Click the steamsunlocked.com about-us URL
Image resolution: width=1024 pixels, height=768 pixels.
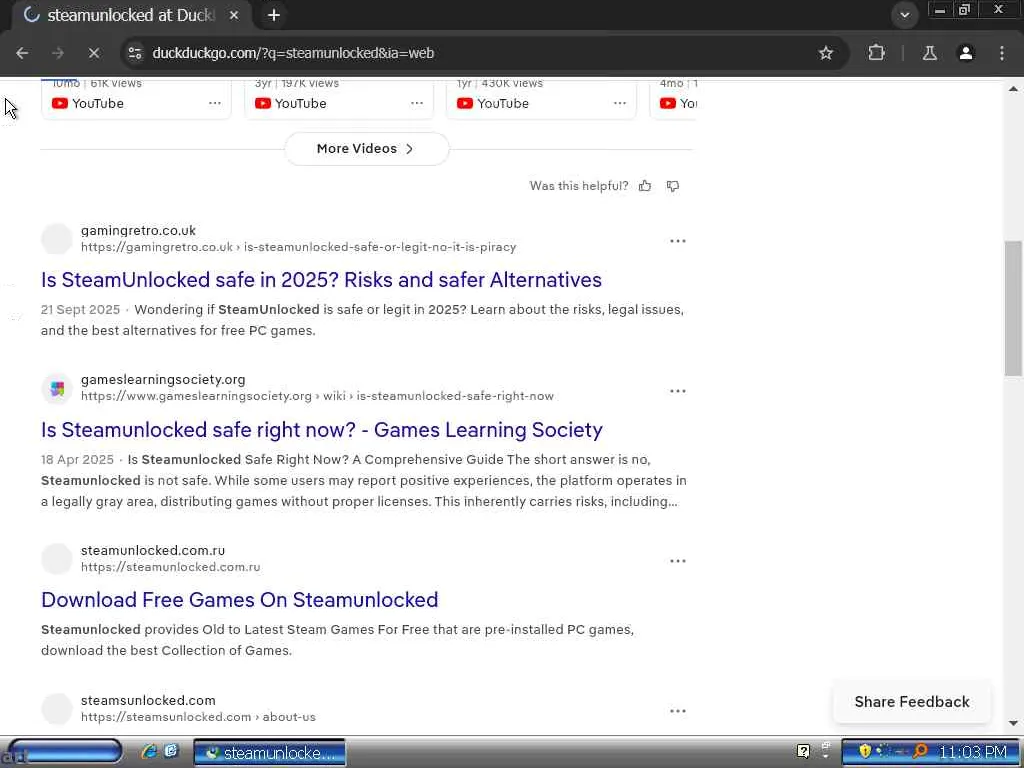point(199,716)
